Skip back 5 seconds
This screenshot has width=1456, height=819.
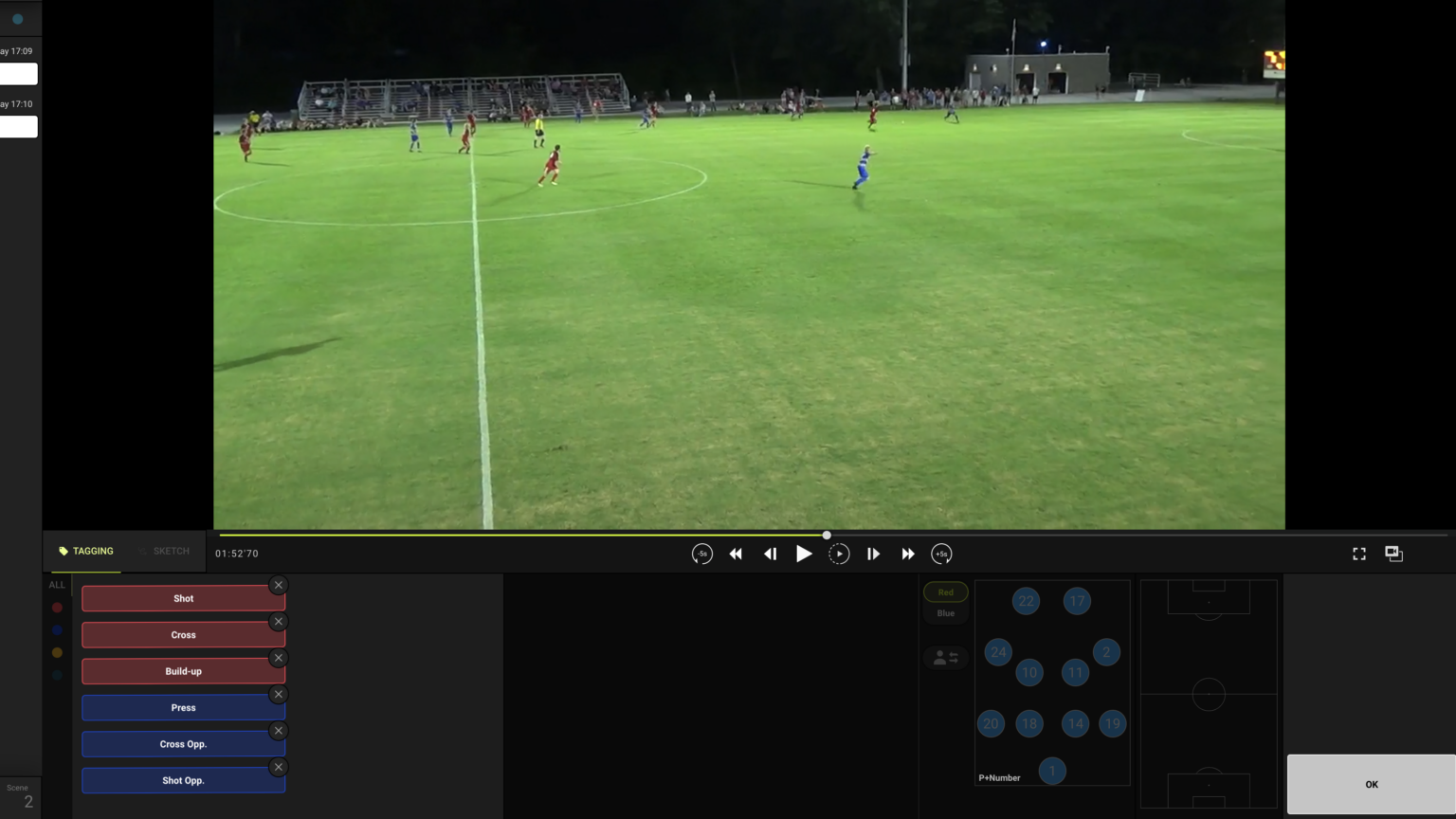click(x=701, y=555)
